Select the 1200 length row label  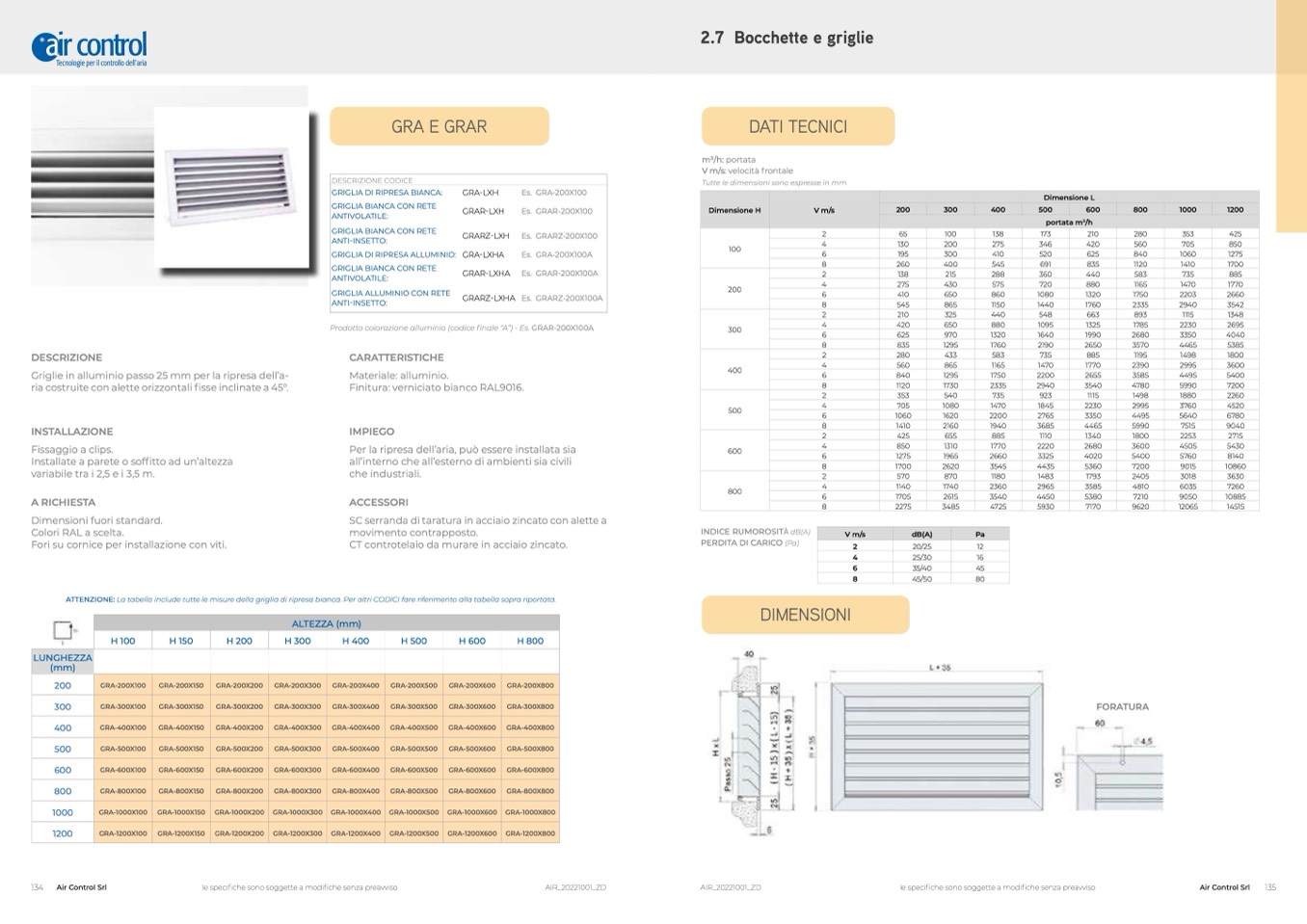63,833
